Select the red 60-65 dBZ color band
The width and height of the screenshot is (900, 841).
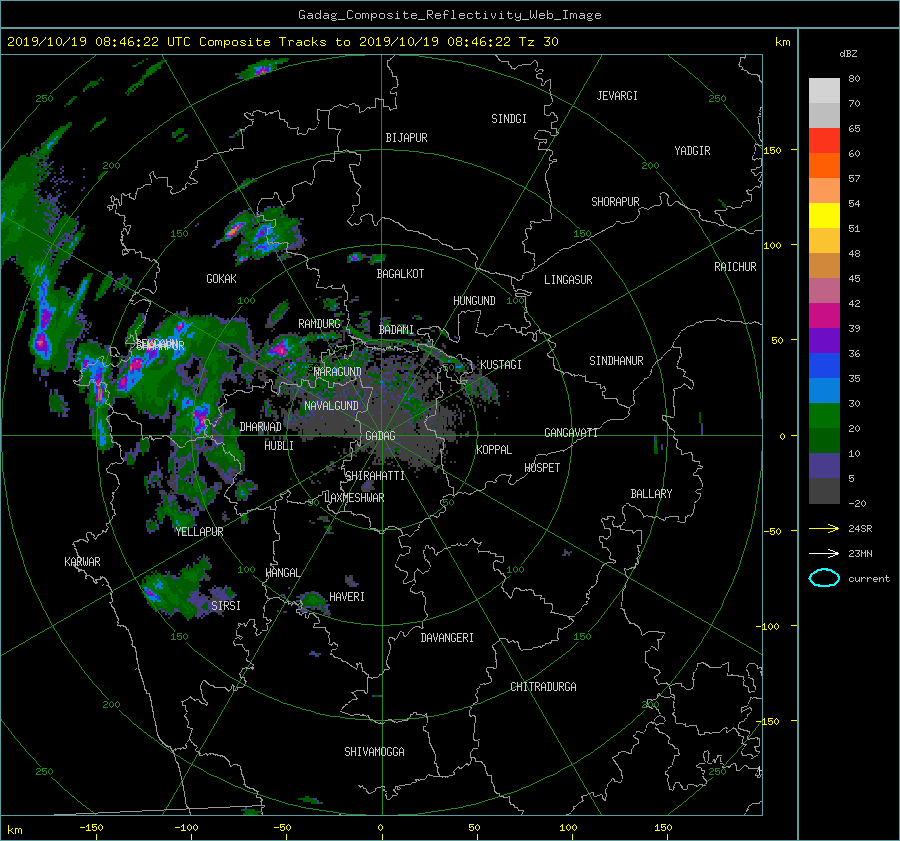(x=824, y=141)
